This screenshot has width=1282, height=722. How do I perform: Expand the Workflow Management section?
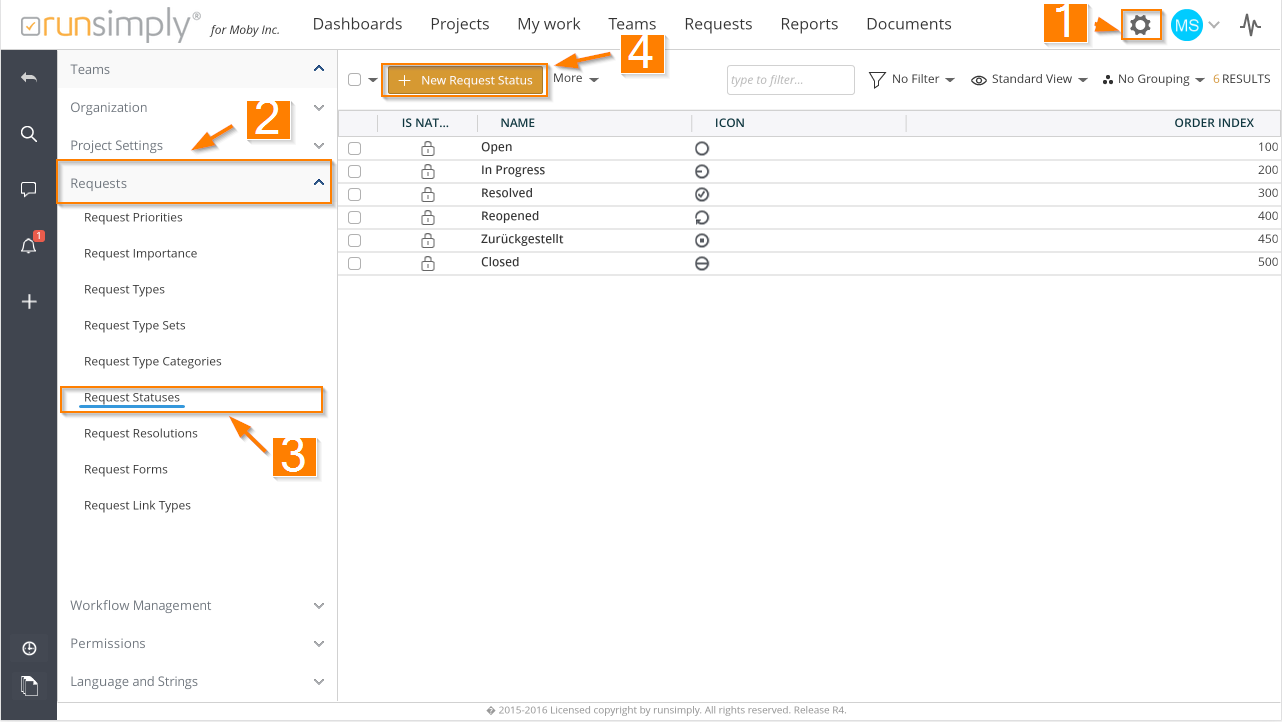tap(196, 606)
